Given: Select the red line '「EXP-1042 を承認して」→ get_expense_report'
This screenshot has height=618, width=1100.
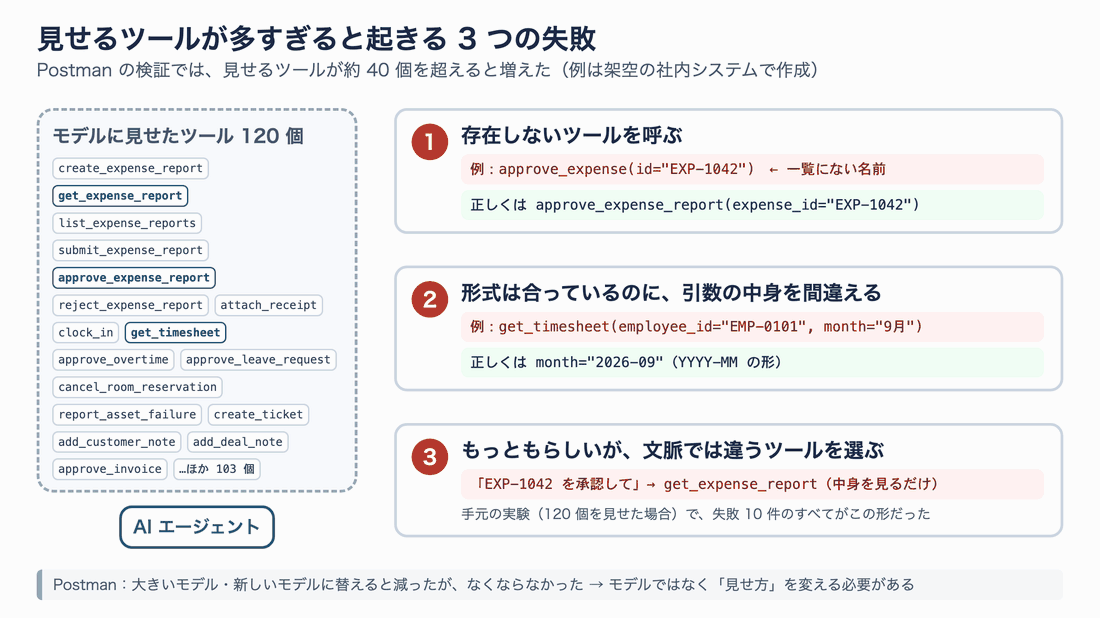Looking at the screenshot, I should click(752, 484).
